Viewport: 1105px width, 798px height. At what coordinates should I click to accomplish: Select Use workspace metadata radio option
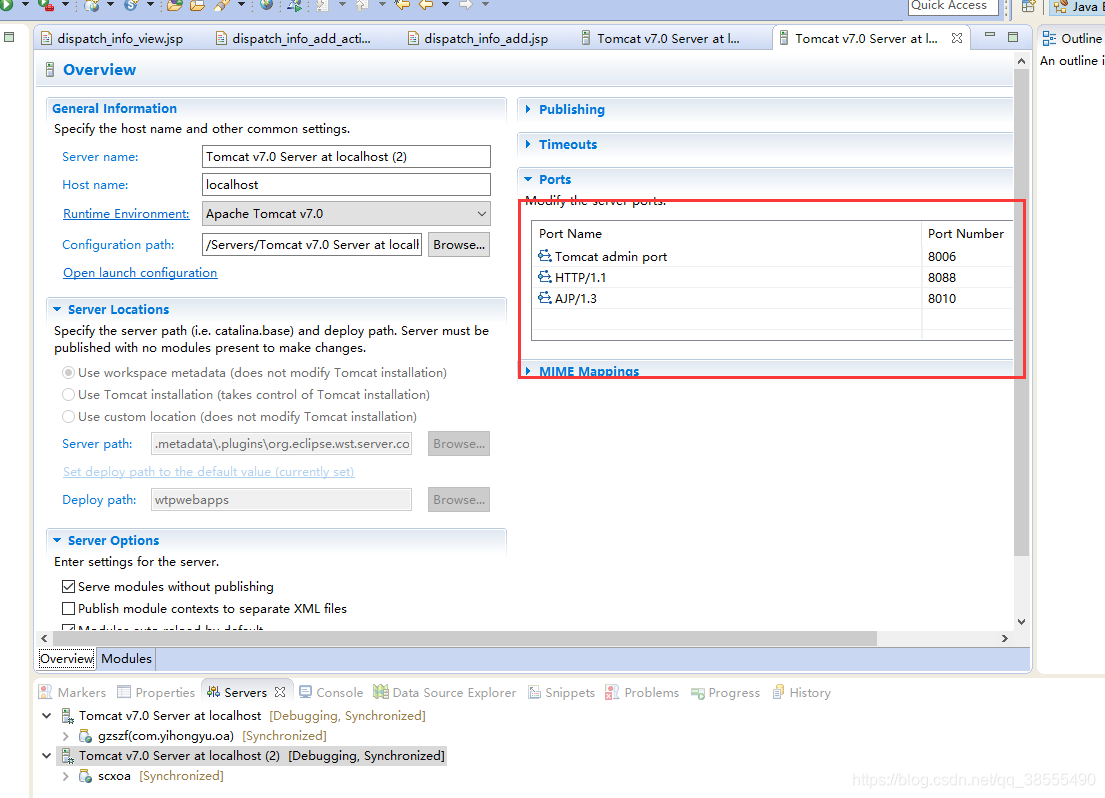(x=68, y=372)
